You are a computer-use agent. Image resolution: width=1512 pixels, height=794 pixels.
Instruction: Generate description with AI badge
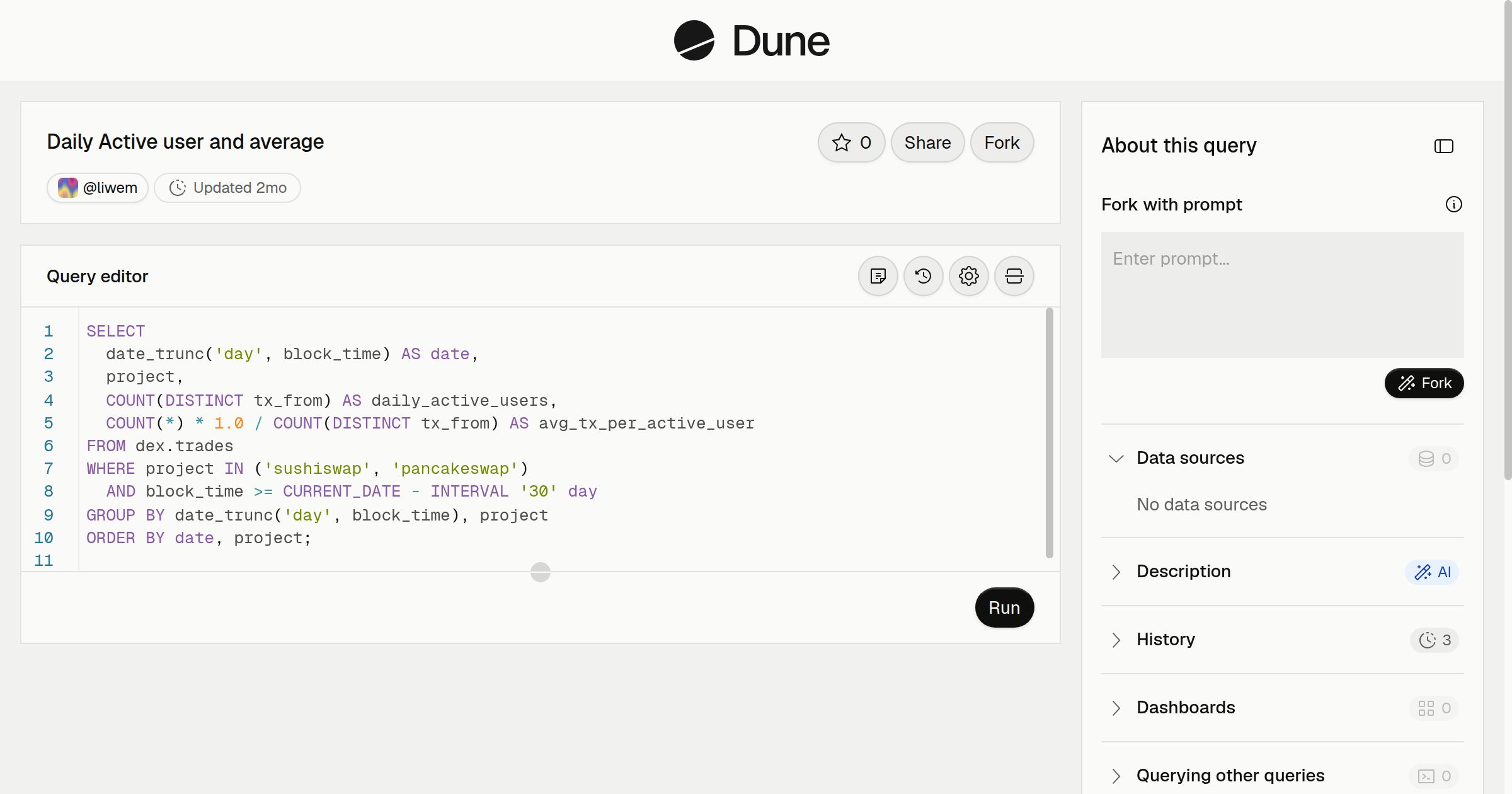click(1432, 572)
